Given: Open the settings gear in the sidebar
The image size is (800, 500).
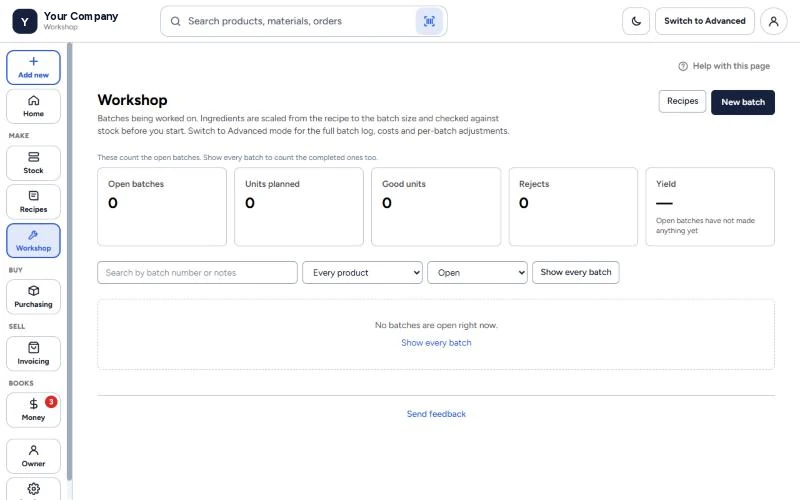Looking at the screenshot, I should (33, 489).
